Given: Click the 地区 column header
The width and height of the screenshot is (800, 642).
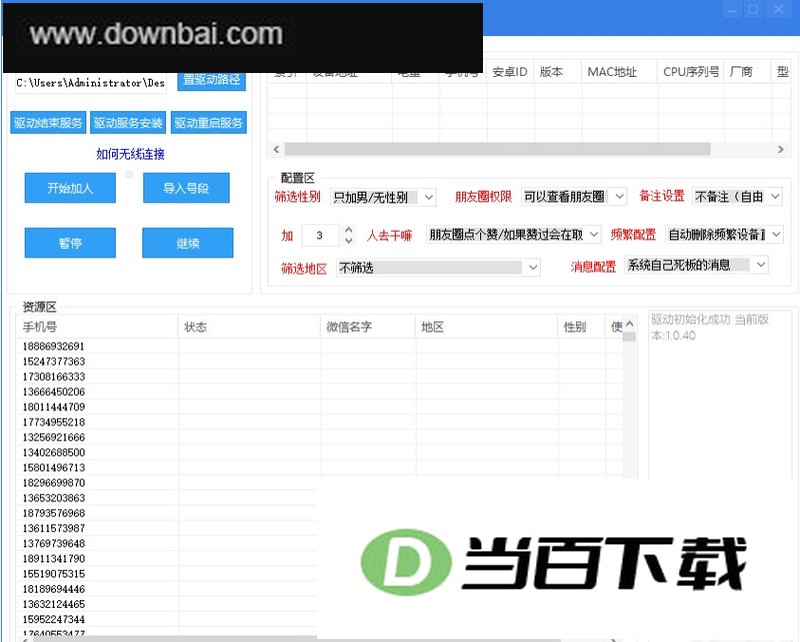Looking at the screenshot, I should [x=487, y=327].
